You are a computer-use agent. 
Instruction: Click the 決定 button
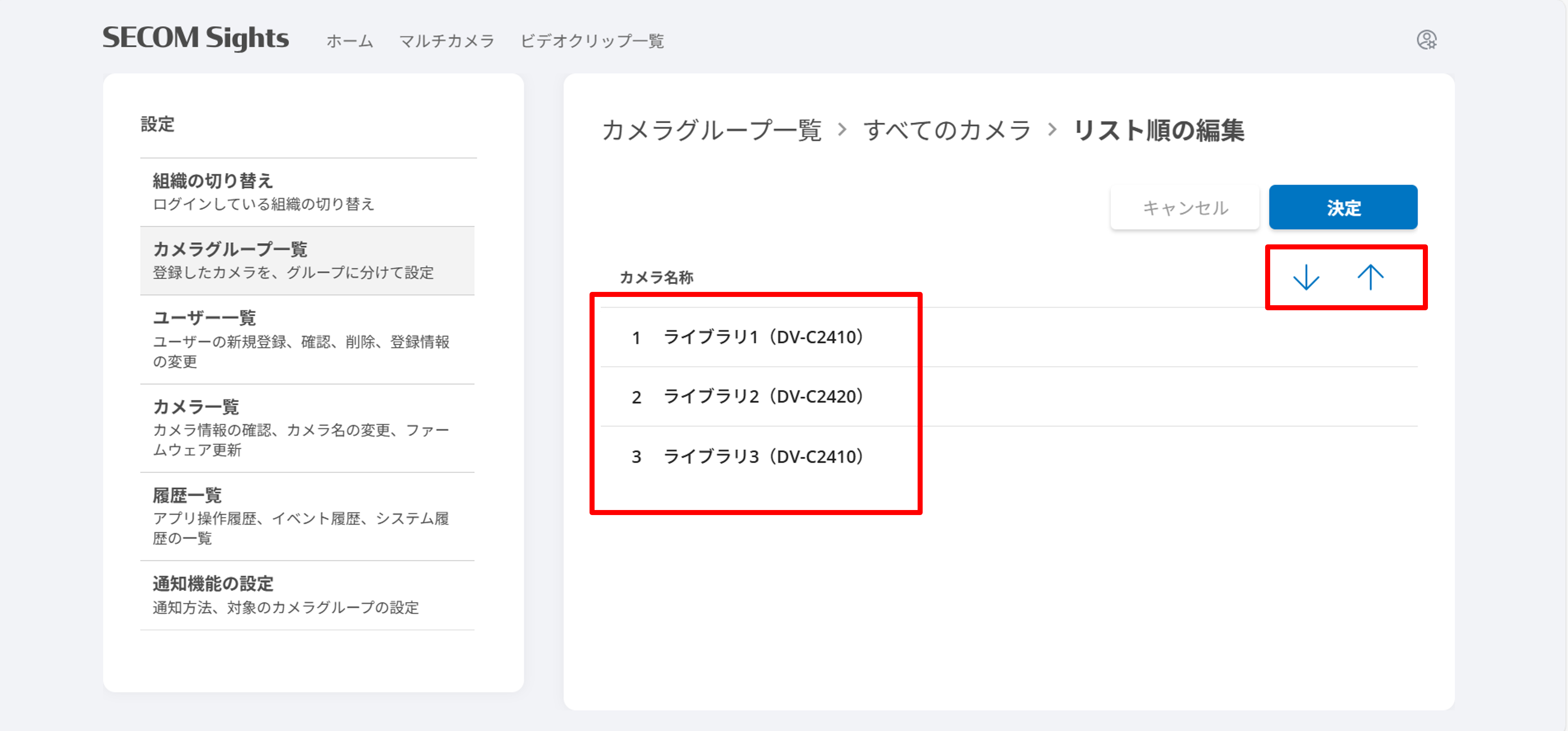[x=1343, y=207]
